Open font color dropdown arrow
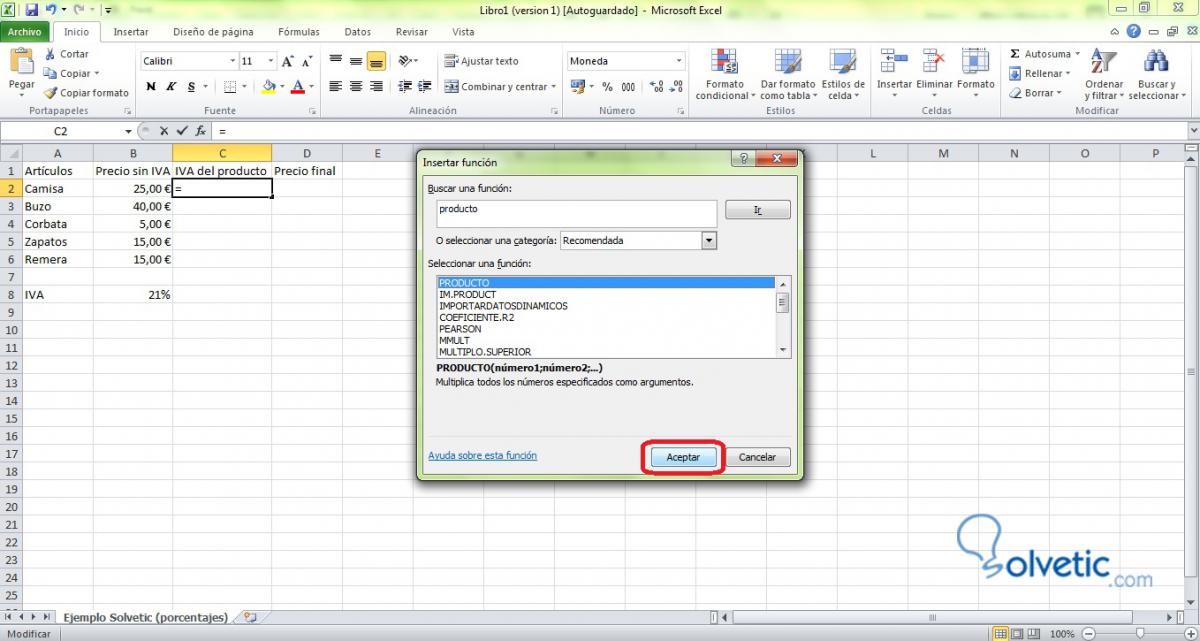Screen dimensions: 1200x641 click(x=313, y=87)
